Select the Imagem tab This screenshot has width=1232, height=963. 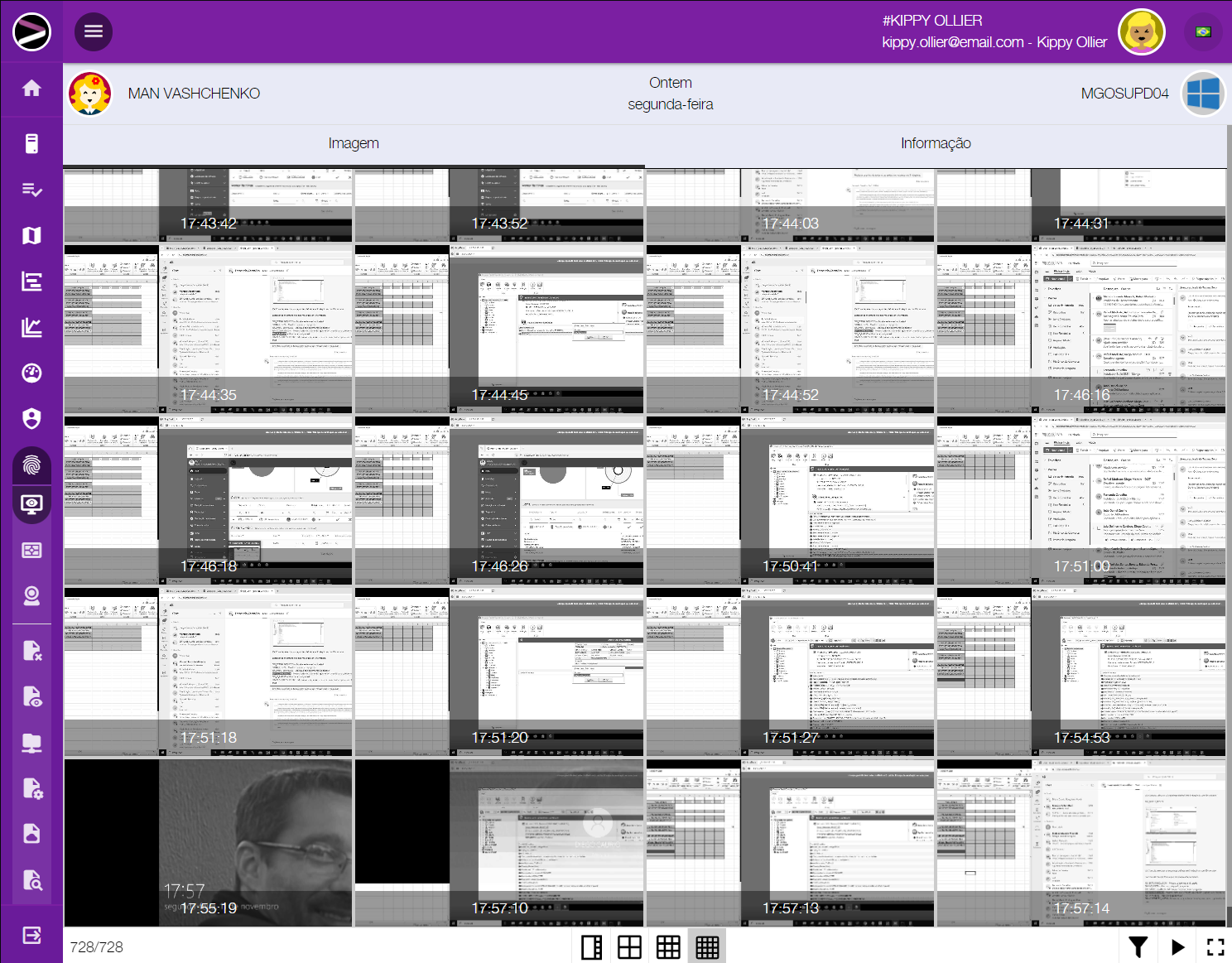click(354, 143)
